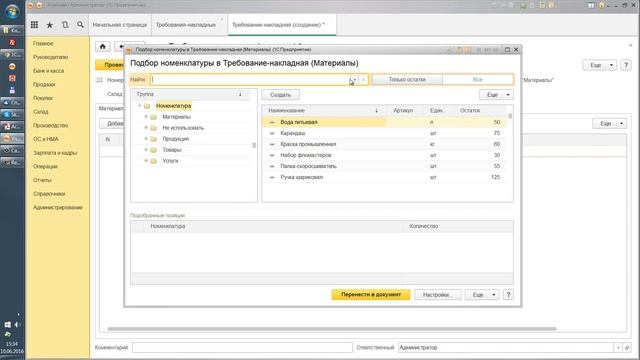Switch to Требования-накладные tab
This screenshot has width=640, height=360.
[186, 25]
